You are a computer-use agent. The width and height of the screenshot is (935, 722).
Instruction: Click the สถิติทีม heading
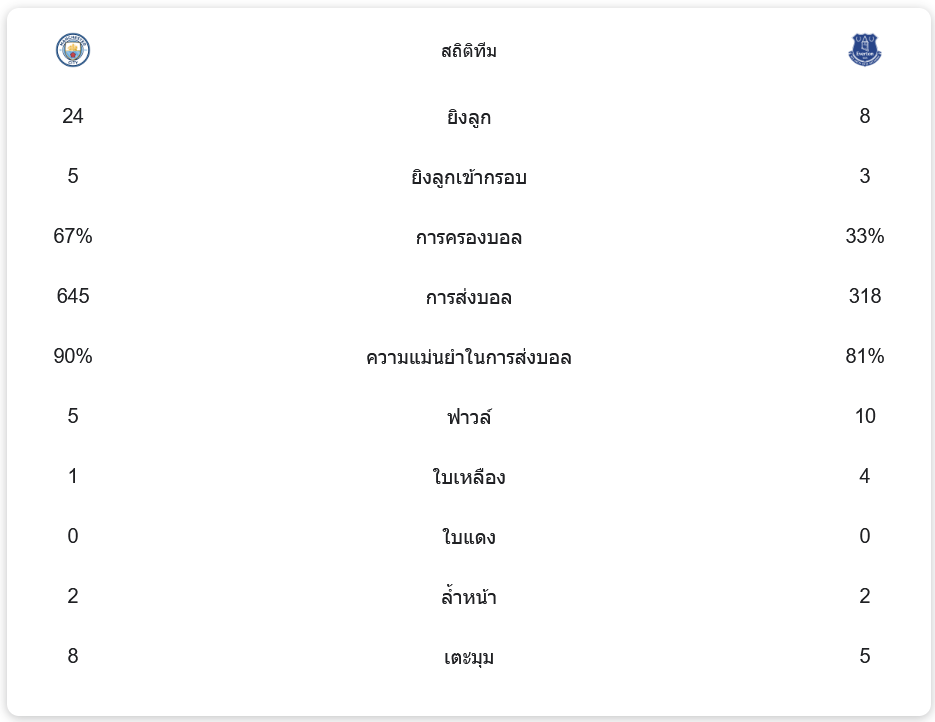pos(468,51)
